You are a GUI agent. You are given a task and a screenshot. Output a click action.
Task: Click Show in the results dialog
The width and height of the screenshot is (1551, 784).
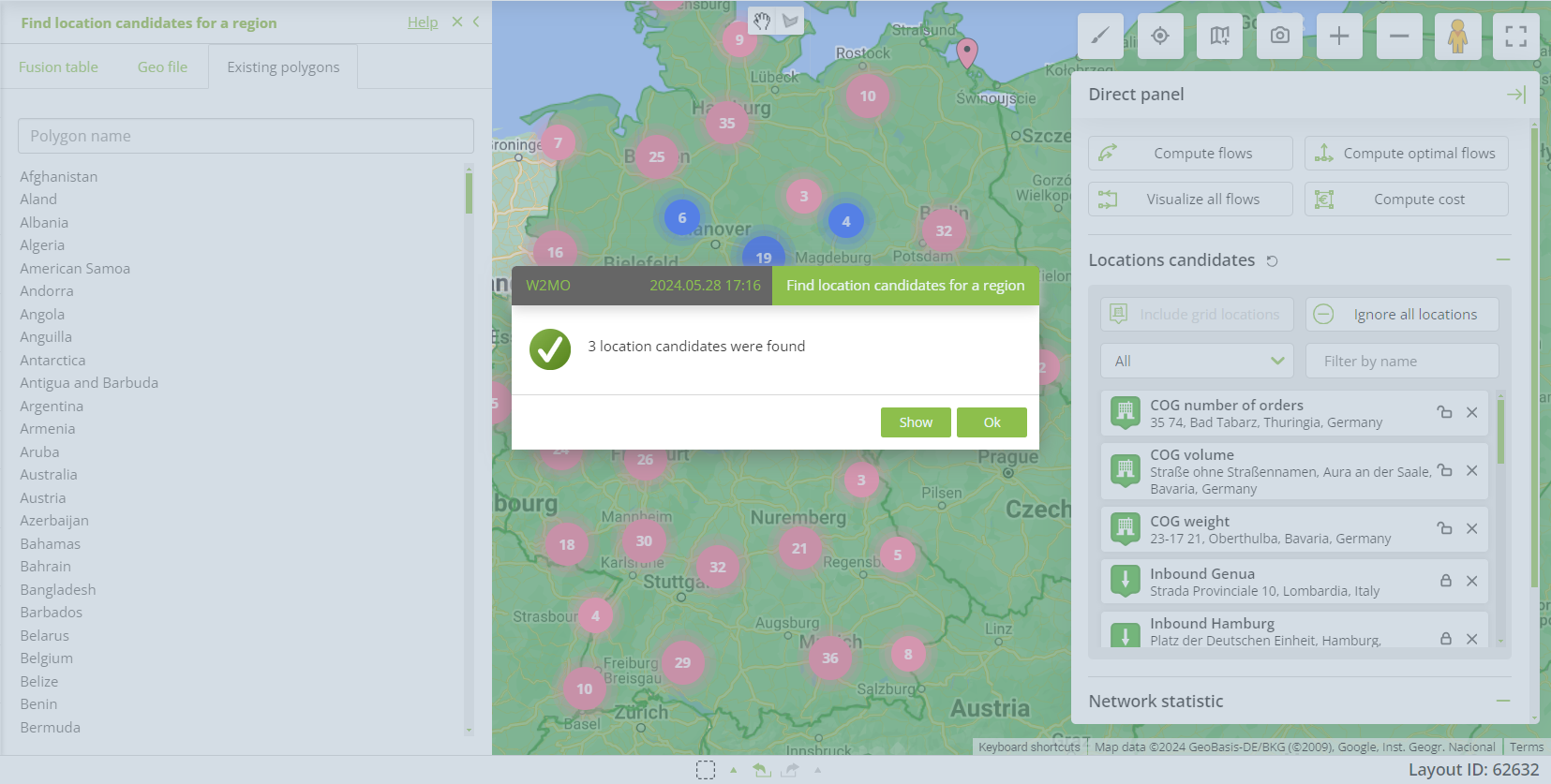tap(916, 422)
